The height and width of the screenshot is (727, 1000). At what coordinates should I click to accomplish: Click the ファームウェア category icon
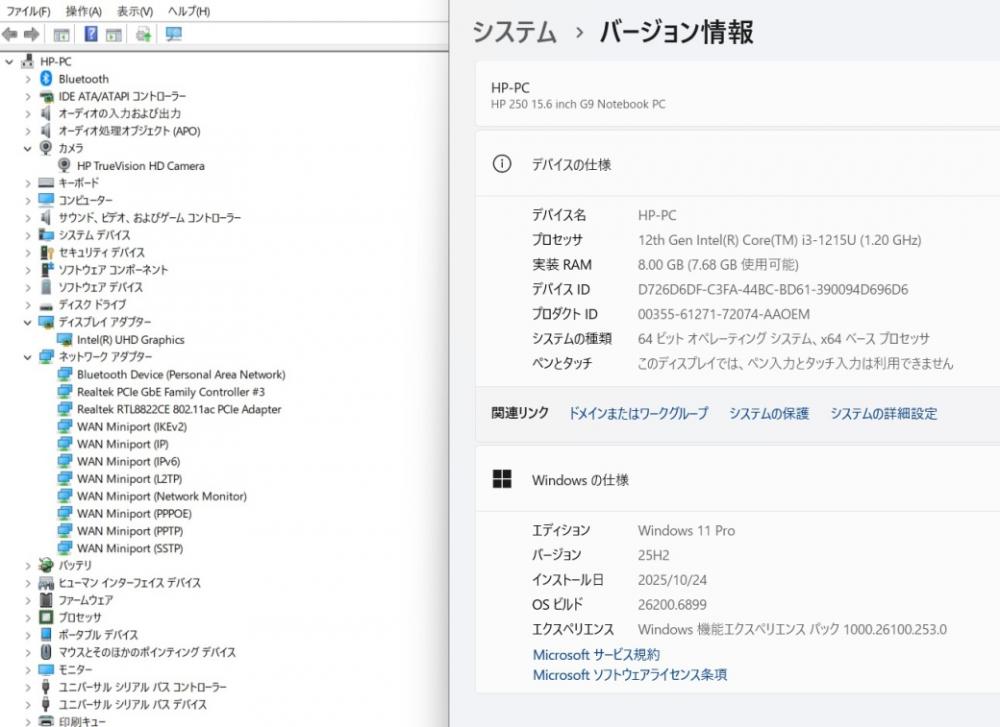pos(46,599)
